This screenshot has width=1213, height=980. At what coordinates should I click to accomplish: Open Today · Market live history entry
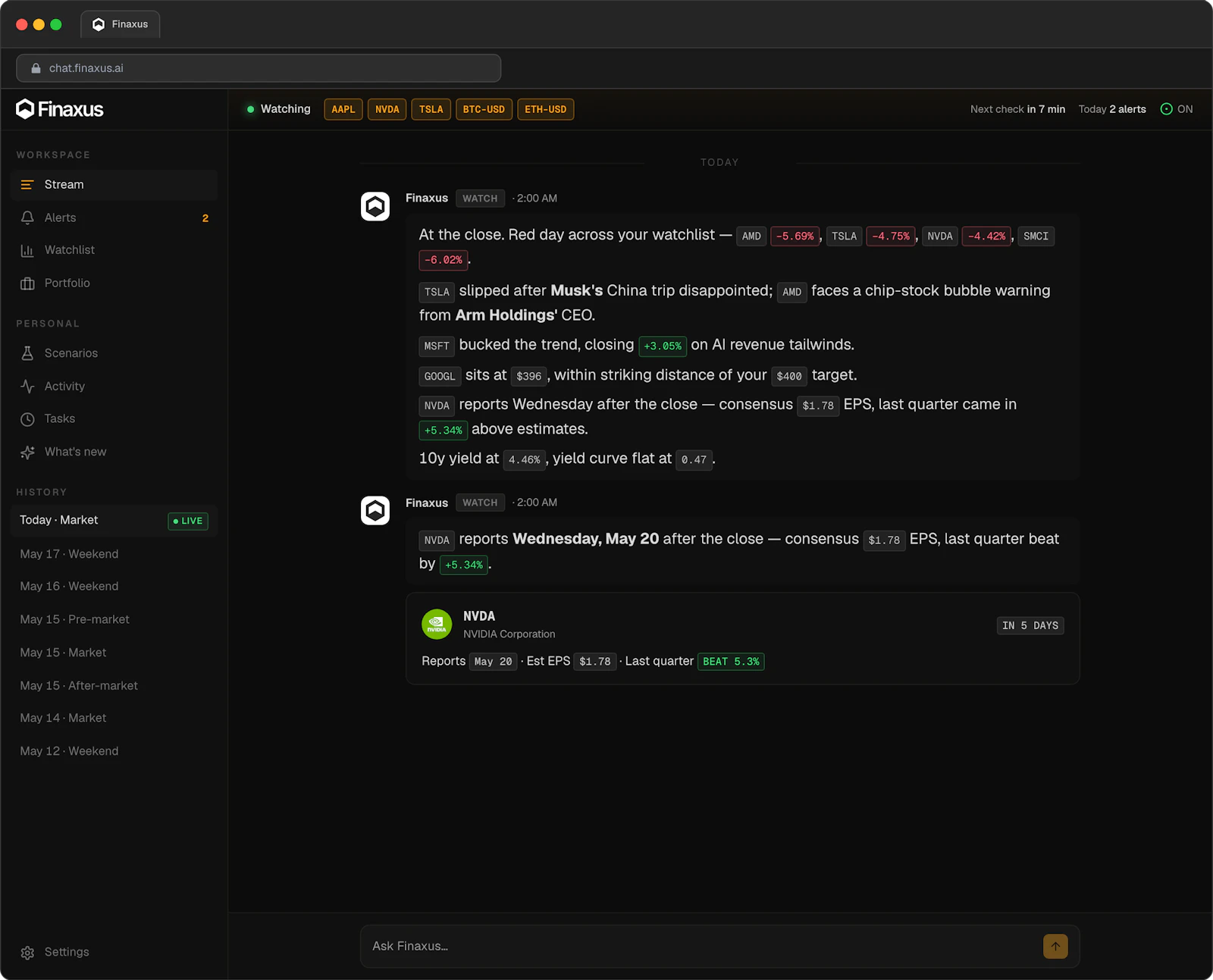tap(114, 521)
